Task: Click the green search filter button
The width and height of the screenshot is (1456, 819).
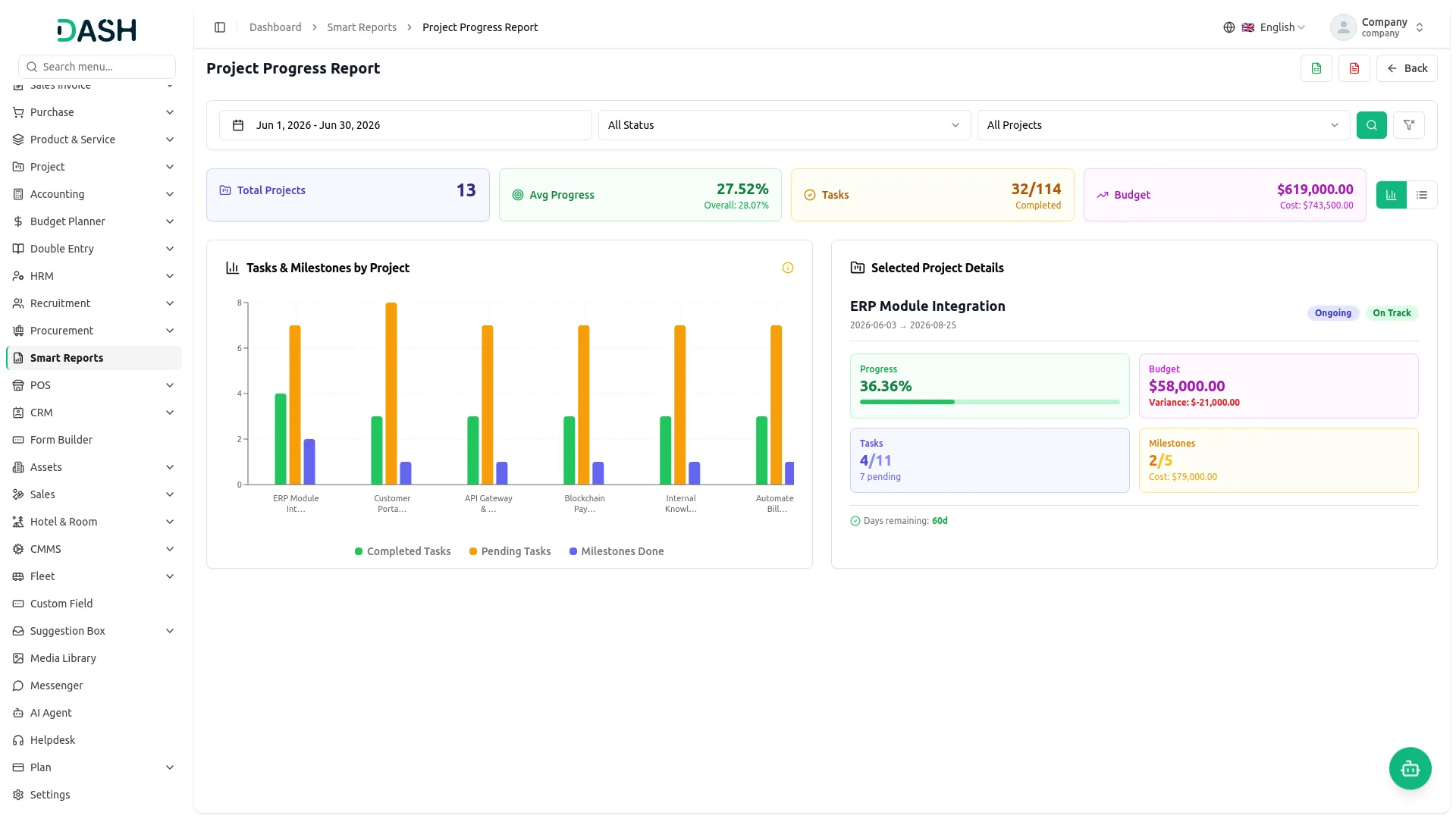Action: pyautogui.click(x=1372, y=125)
